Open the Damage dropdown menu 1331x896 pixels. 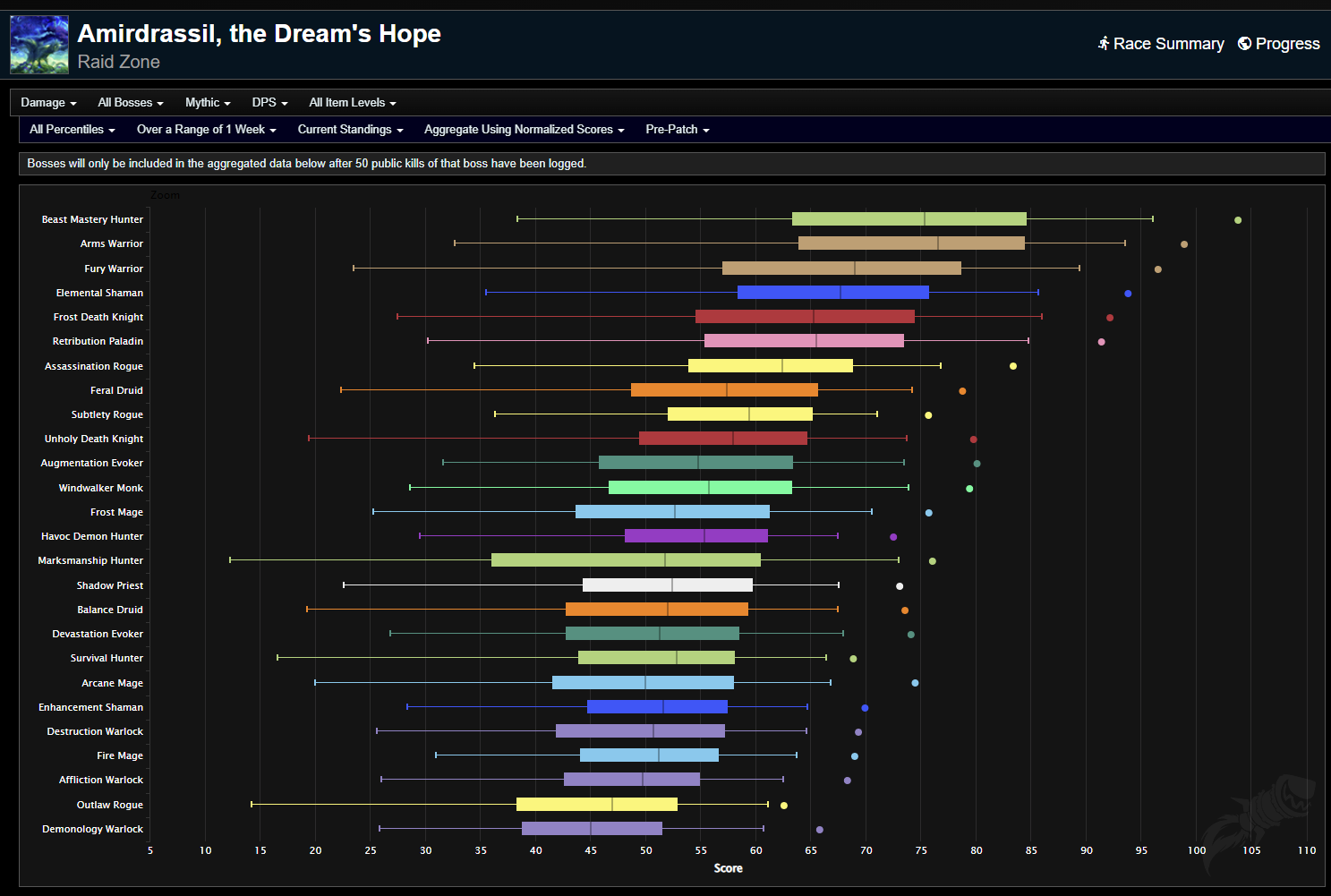click(48, 103)
